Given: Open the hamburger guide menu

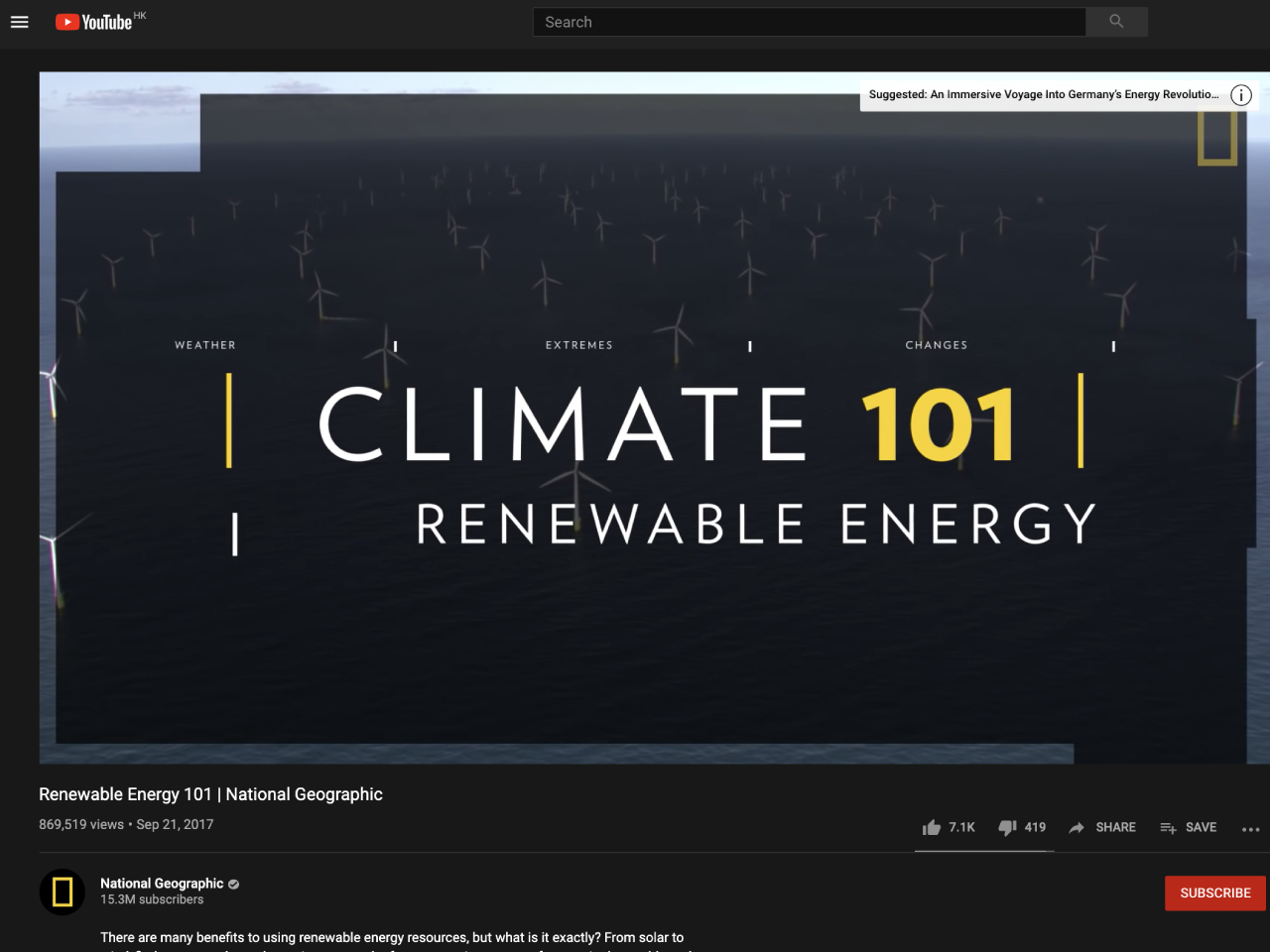Looking at the screenshot, I should pyautogui.click(x=20, y=22).
